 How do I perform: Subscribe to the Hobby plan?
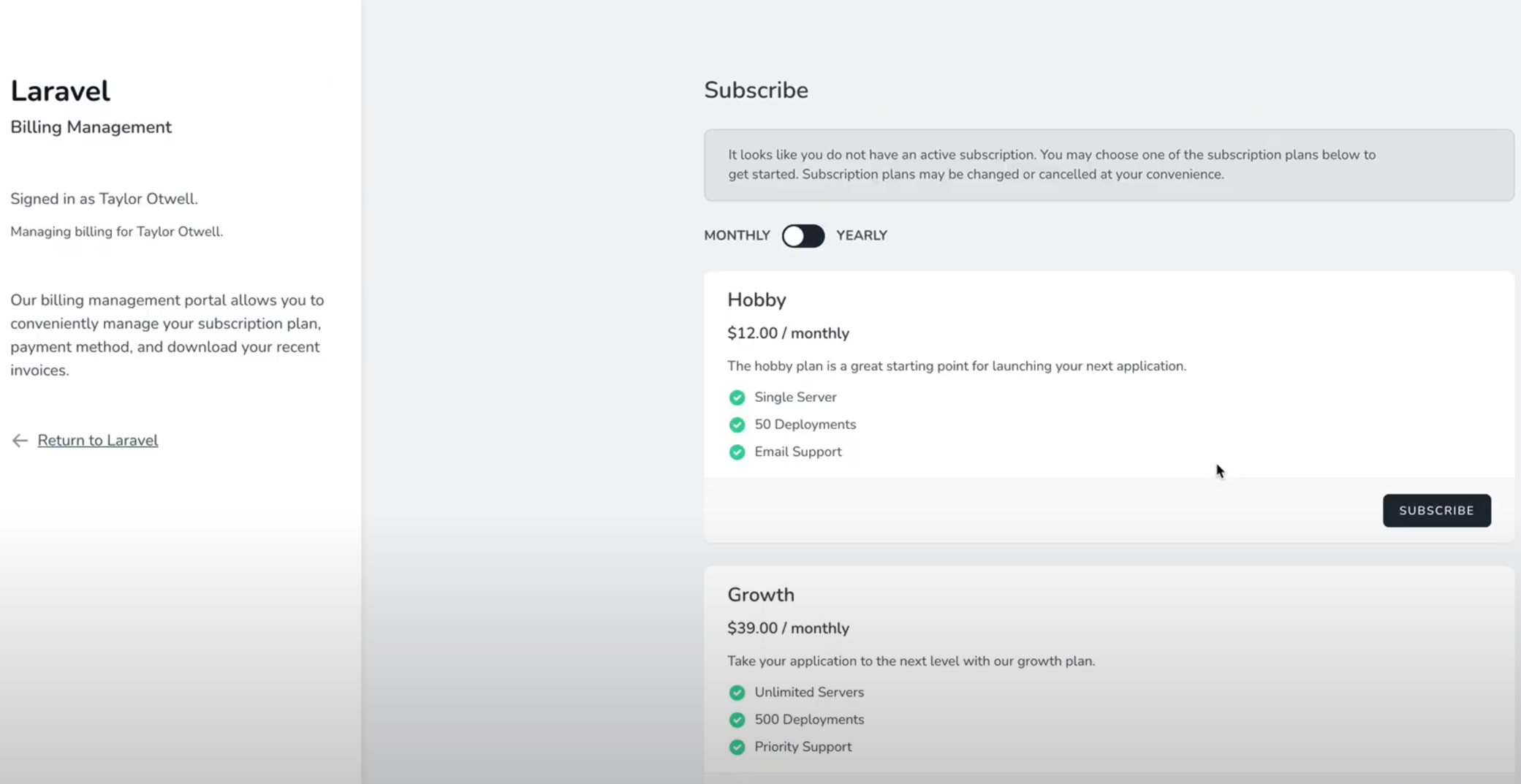(1436, 511)
